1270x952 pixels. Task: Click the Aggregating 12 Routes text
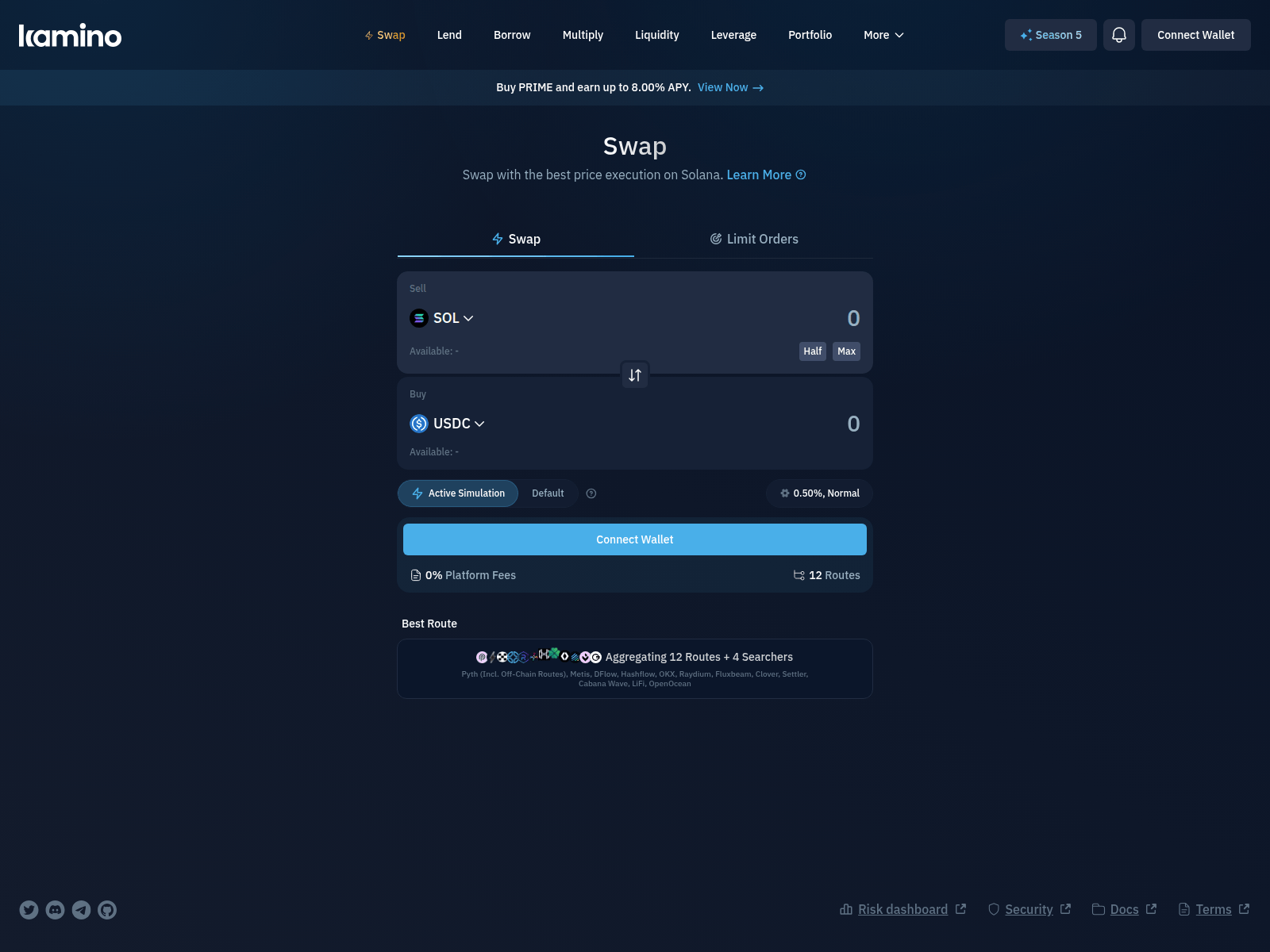tap(698, 657)
